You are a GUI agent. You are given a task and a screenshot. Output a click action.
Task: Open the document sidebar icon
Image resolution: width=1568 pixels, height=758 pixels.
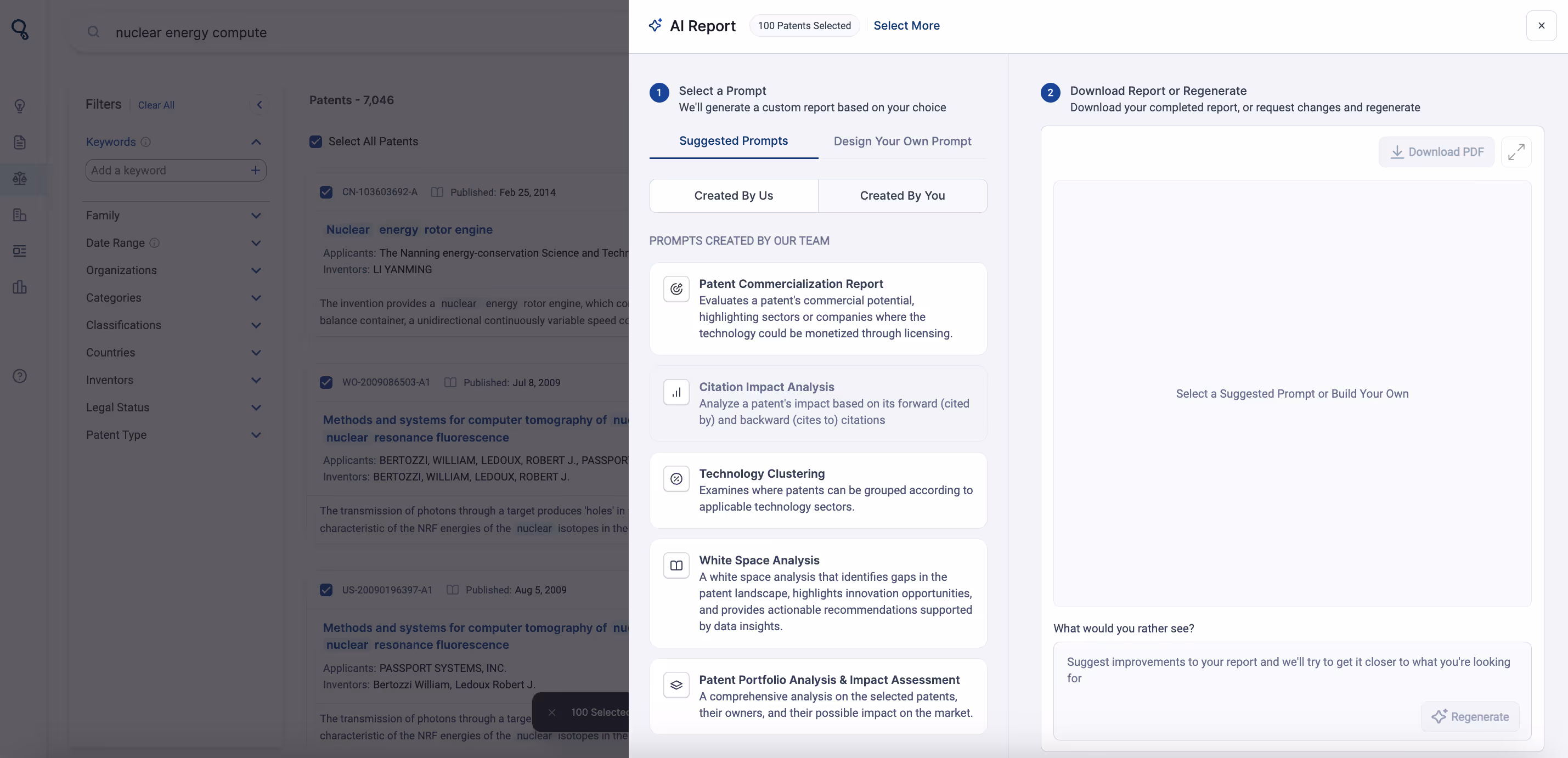[x=20, y=143]
